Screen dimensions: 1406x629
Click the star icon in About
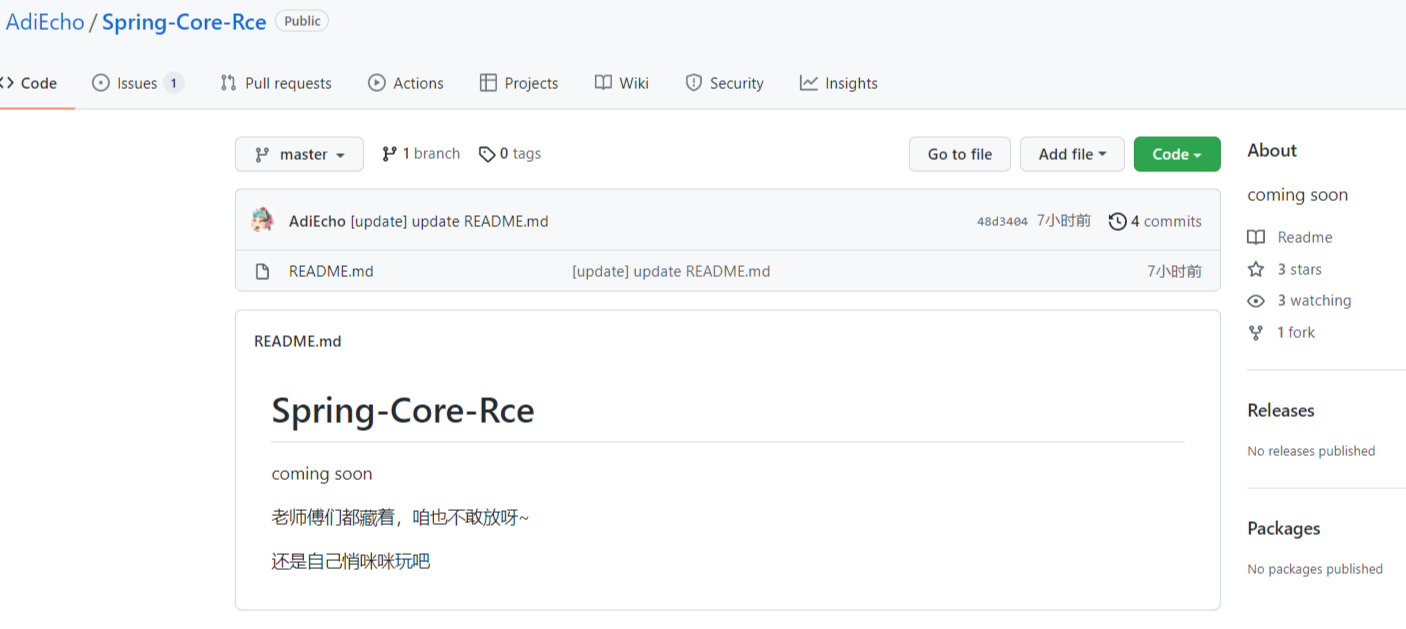1256,269
